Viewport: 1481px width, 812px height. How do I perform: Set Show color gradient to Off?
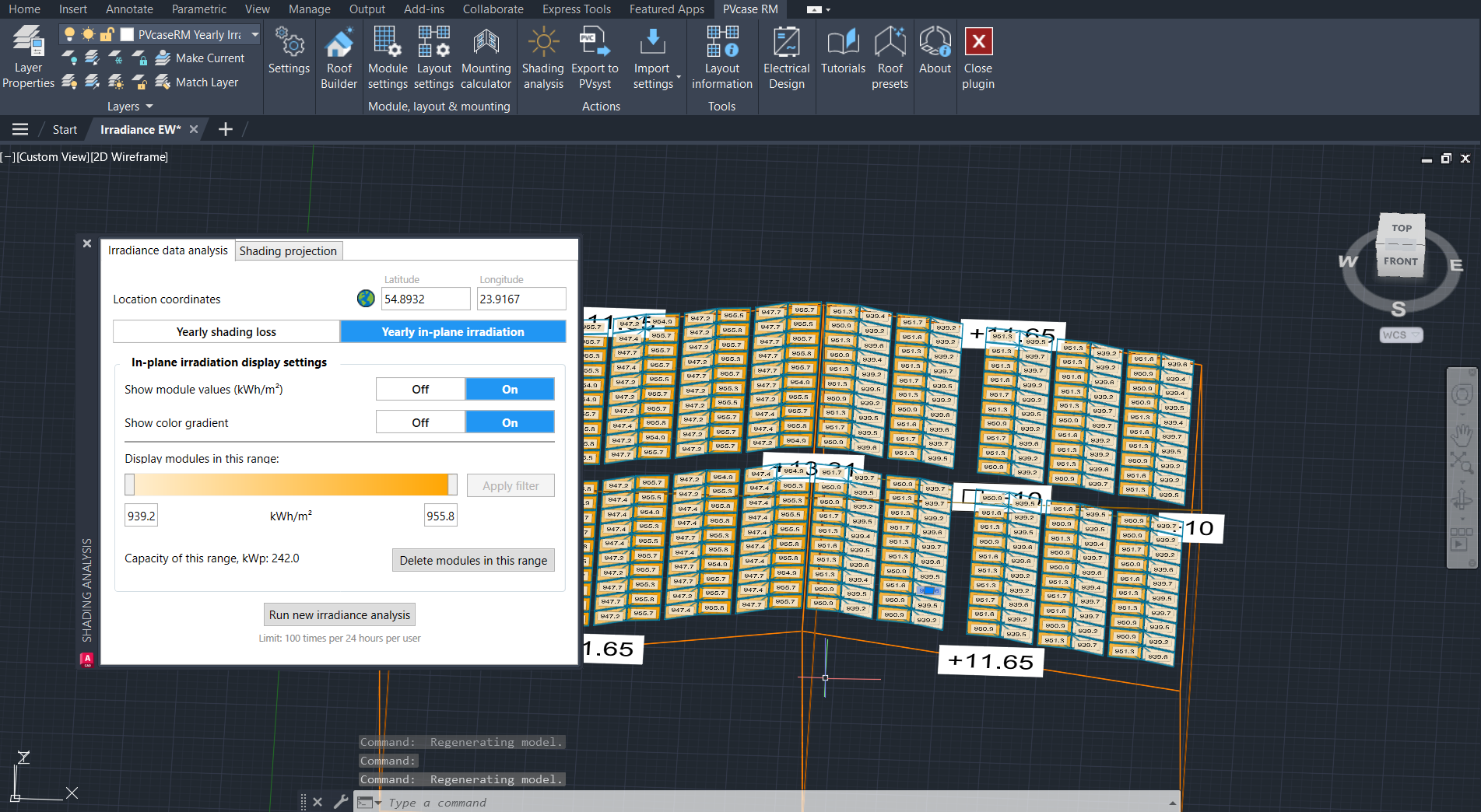(420, 422)
